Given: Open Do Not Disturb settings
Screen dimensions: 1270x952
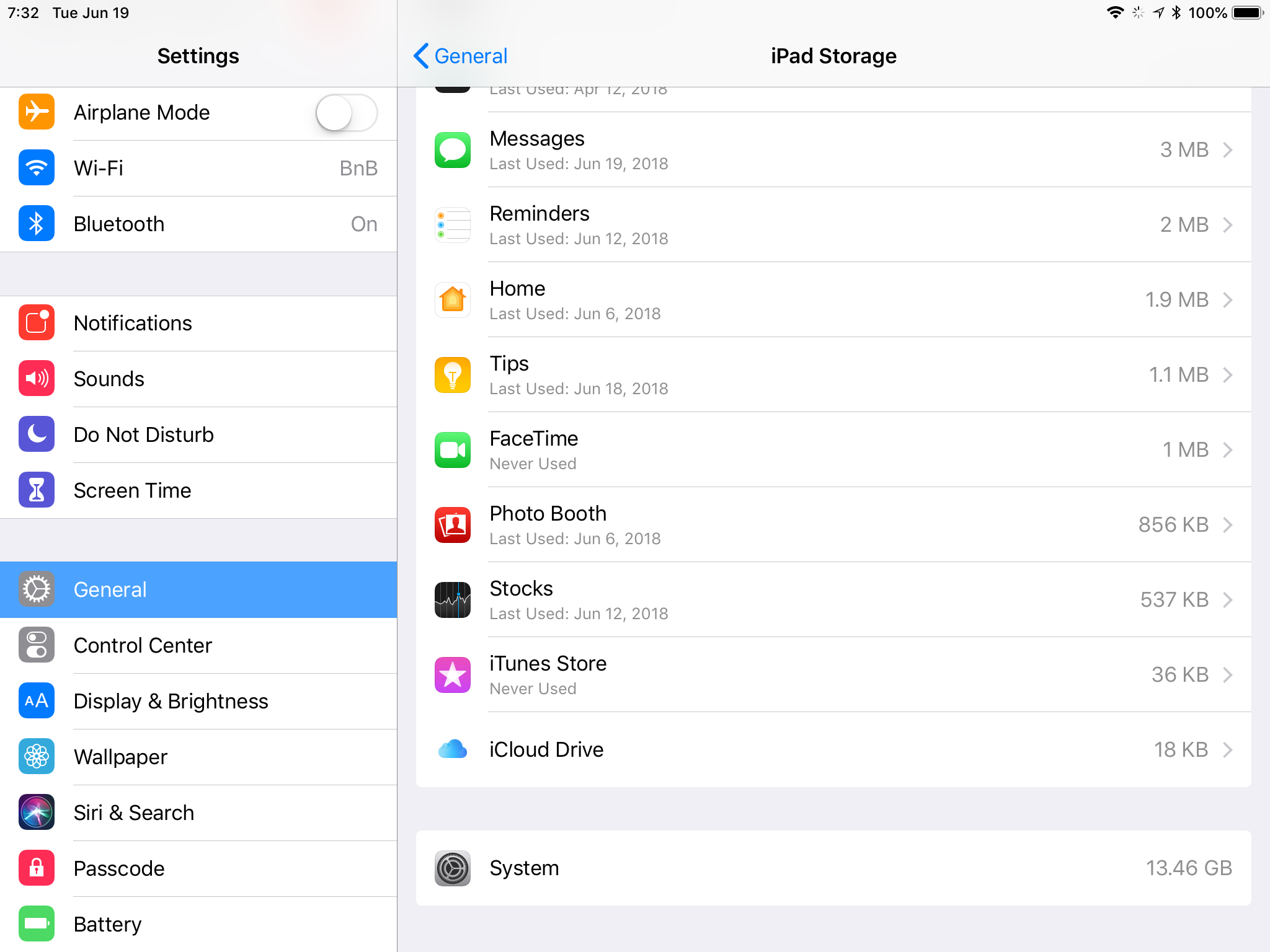Looking at the screenshot, I should click(198, 434).
